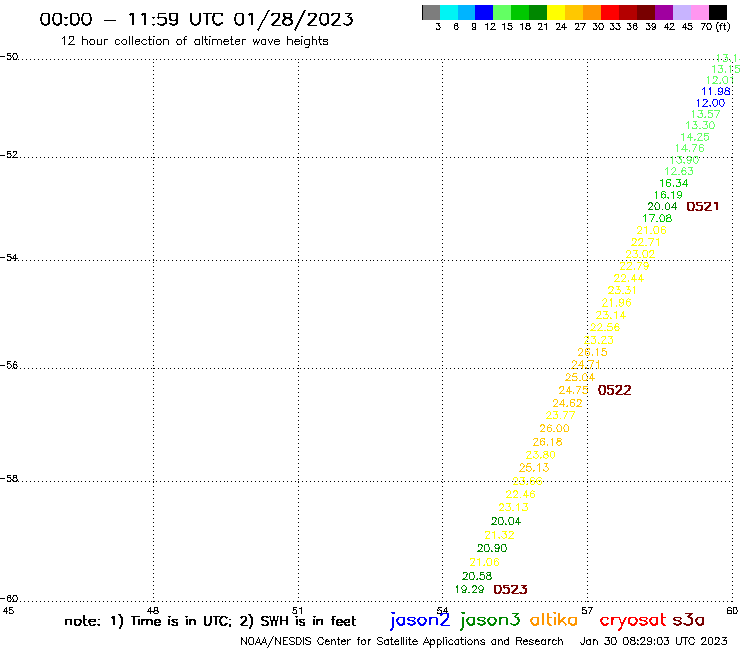Click the black swatch at the scale end

[x=718, y=12]
